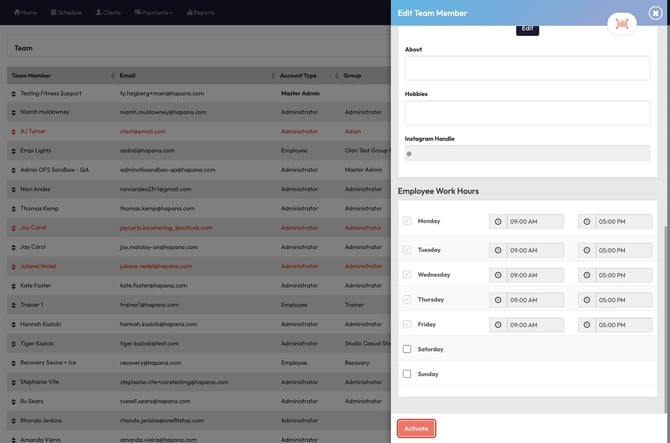This screenshot has width=670, height=443.
Task: Click the clock icon for Tuesday end time
Action: 586,250
